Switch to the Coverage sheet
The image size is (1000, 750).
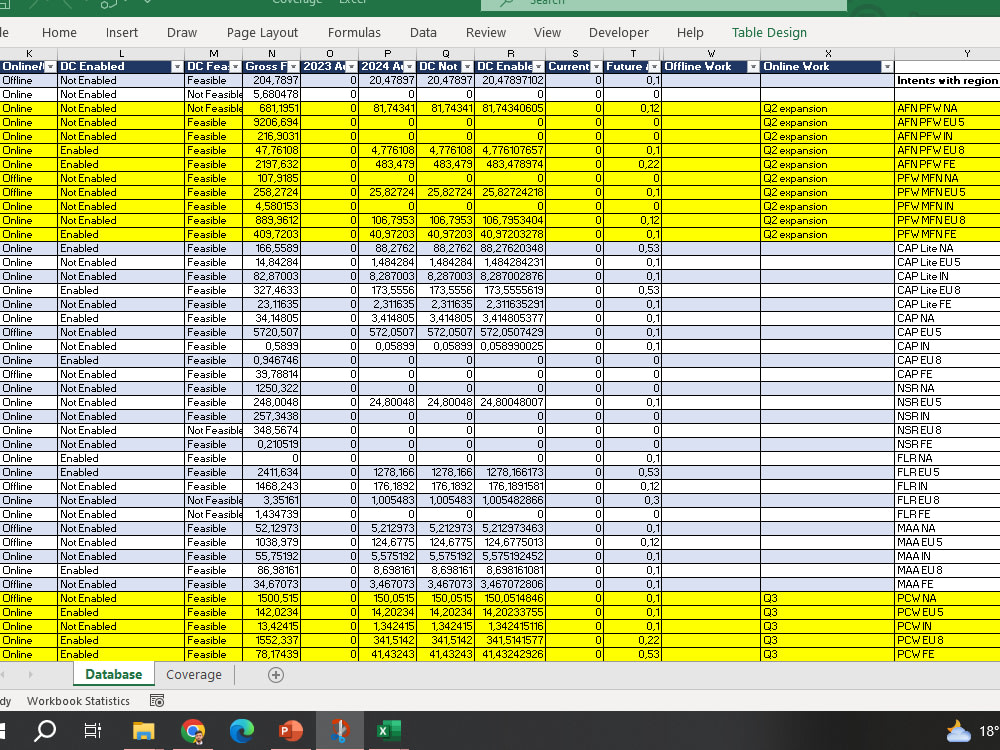194,675
